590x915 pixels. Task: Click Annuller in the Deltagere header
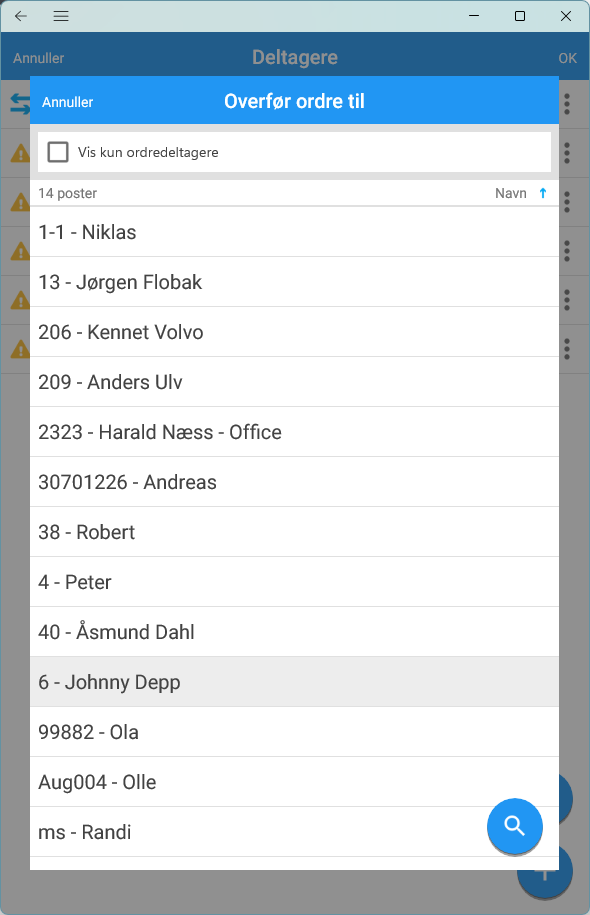click(39, 58)
